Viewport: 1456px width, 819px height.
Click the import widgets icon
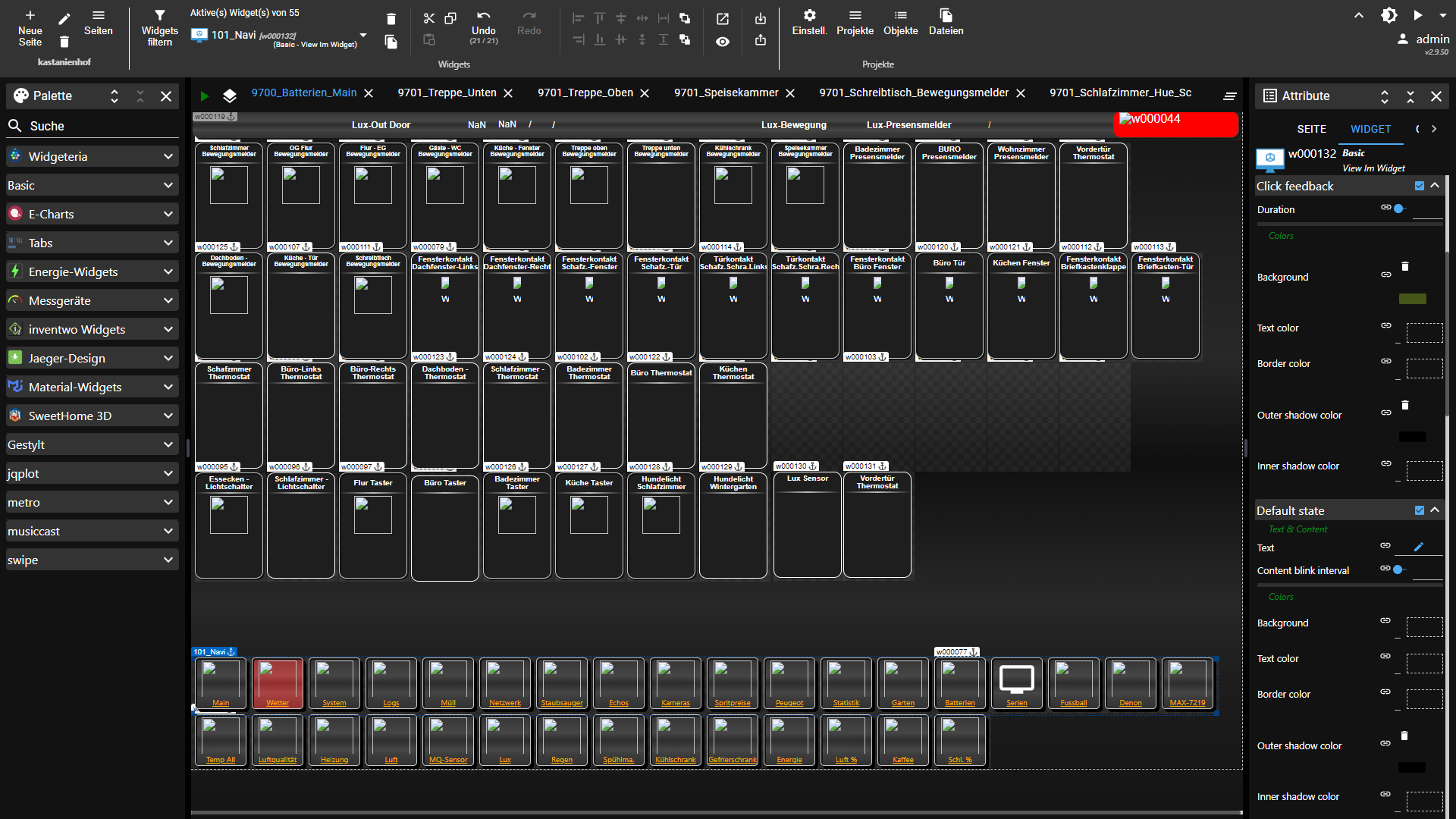[x=761, y=19]
